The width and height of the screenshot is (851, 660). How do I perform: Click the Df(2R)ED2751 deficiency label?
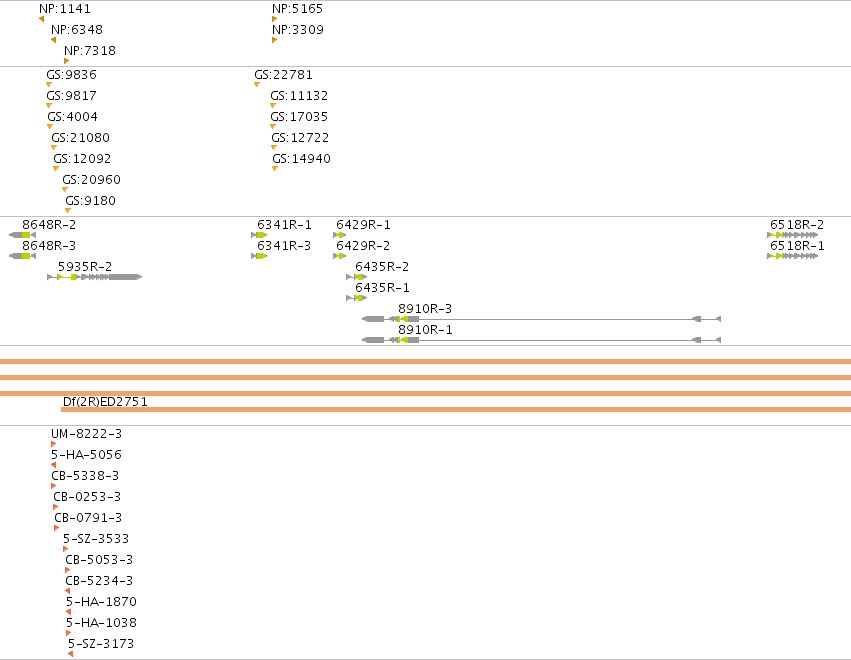(105, 402)
